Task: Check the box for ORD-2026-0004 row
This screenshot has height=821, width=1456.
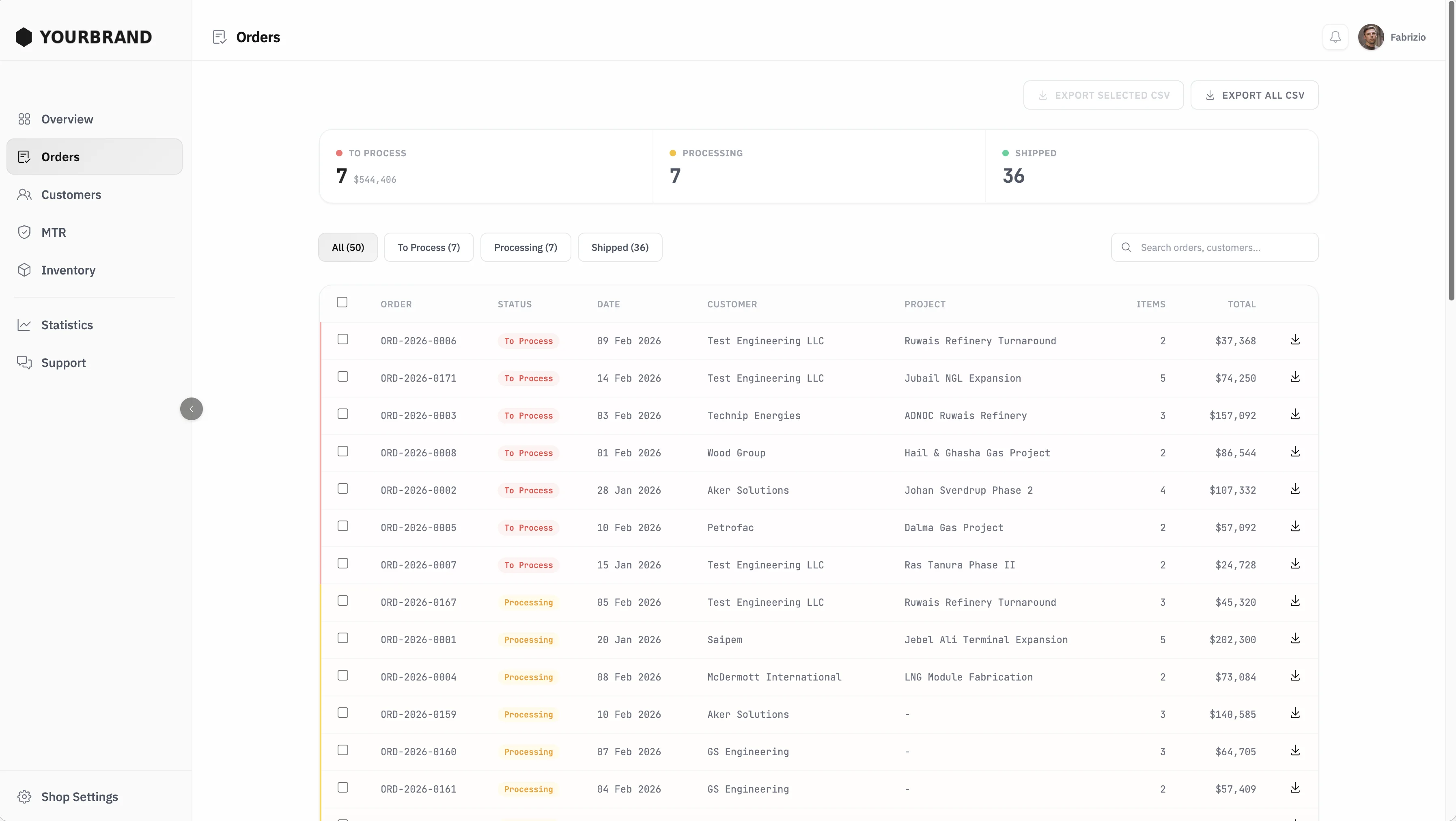Action: tap(342, 676)
